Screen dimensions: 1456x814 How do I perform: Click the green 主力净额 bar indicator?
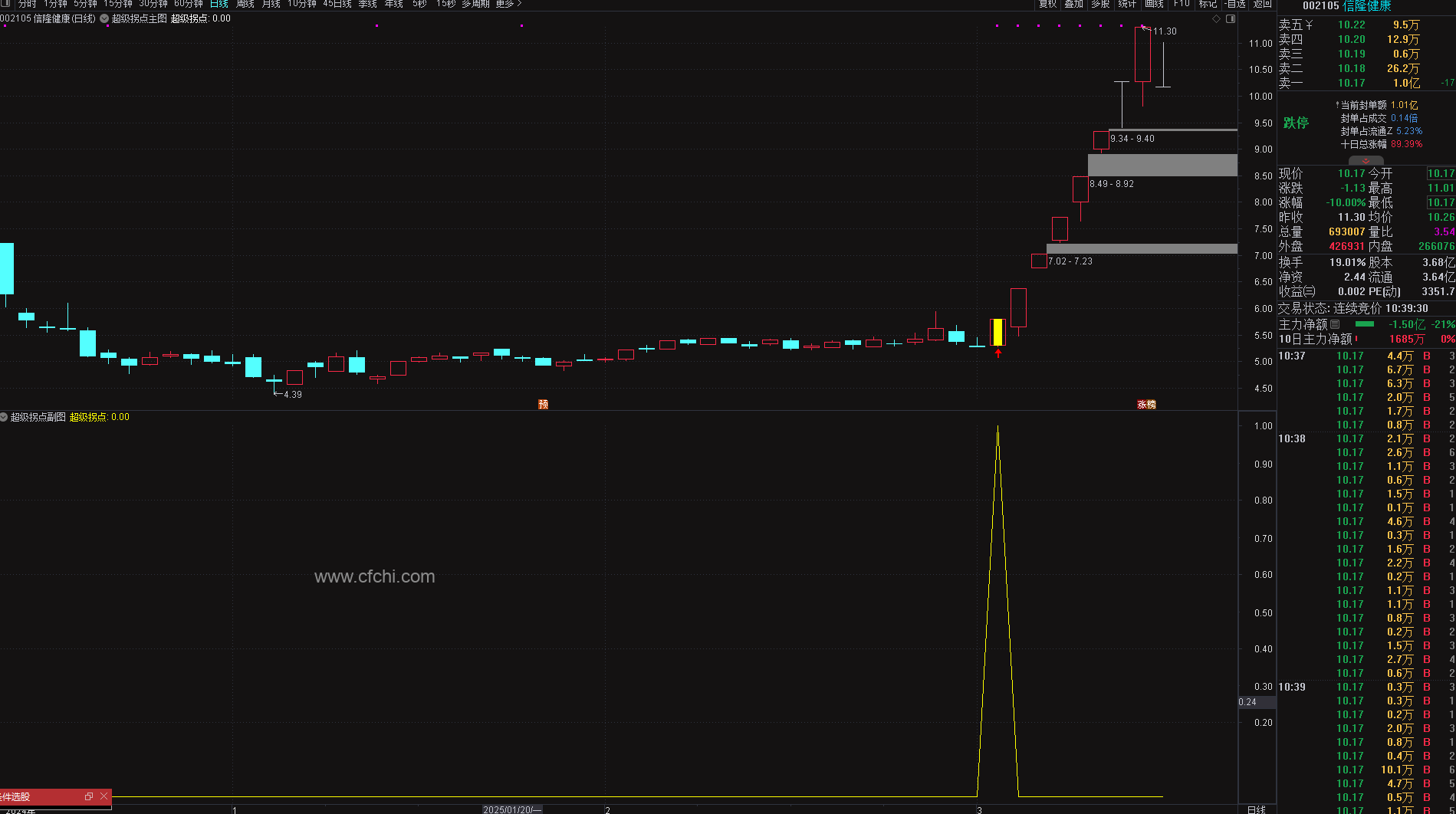1365,324
